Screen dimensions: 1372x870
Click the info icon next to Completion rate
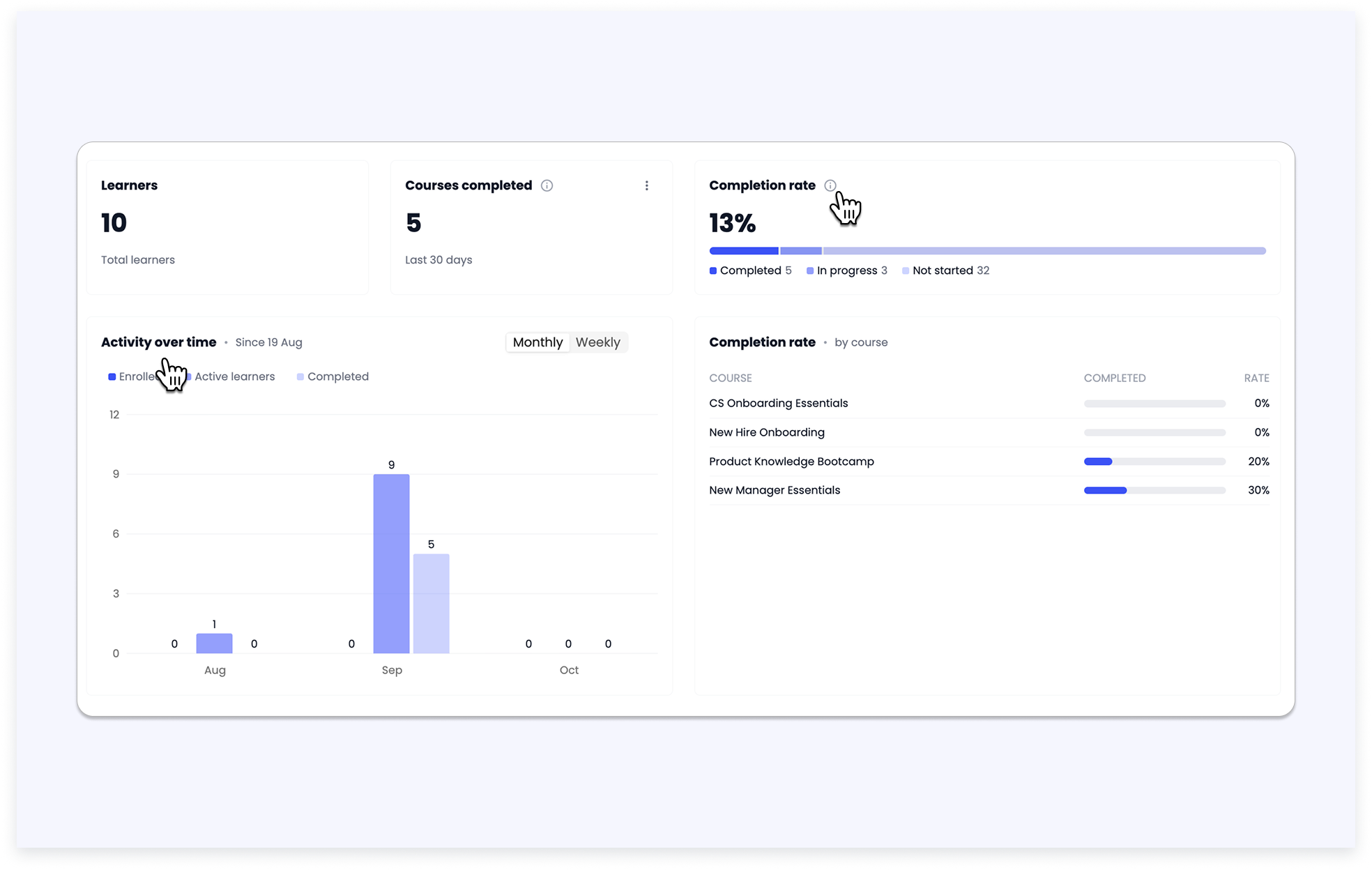(830, 185)
